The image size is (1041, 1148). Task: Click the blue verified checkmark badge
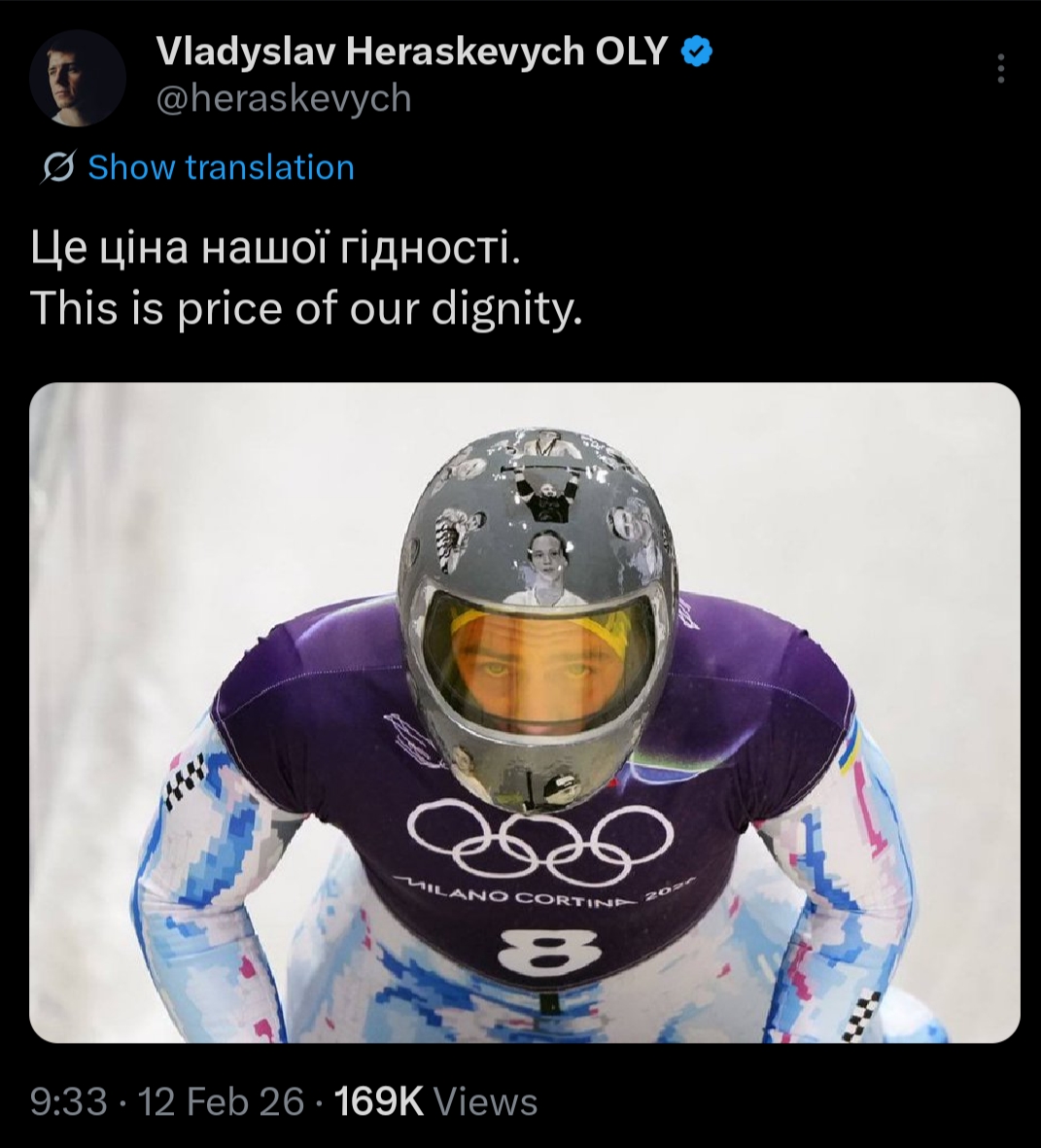(697, 52)
